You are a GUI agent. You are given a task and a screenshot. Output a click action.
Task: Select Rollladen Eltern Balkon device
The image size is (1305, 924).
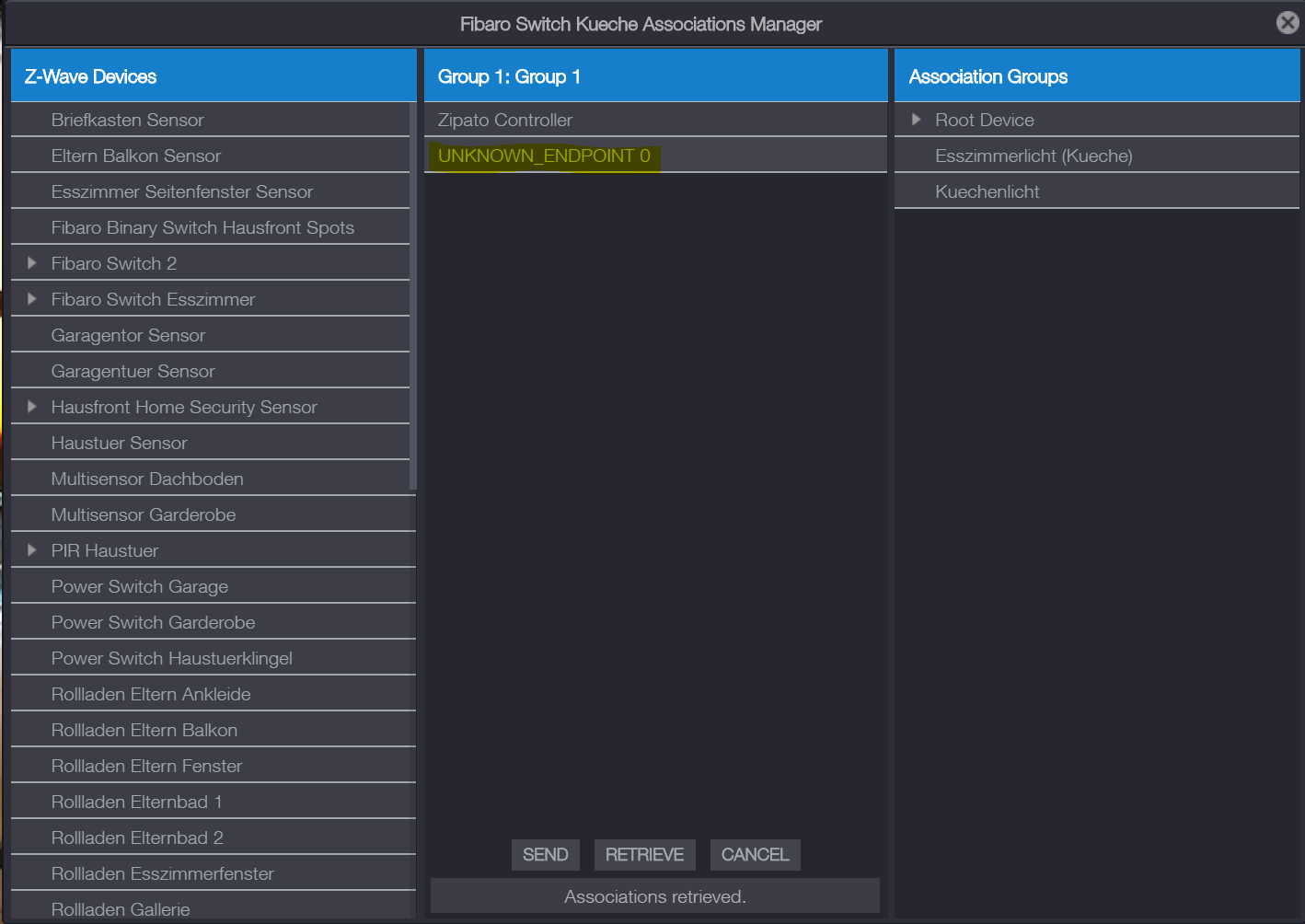pyautogui.click(x=144, y=730)
